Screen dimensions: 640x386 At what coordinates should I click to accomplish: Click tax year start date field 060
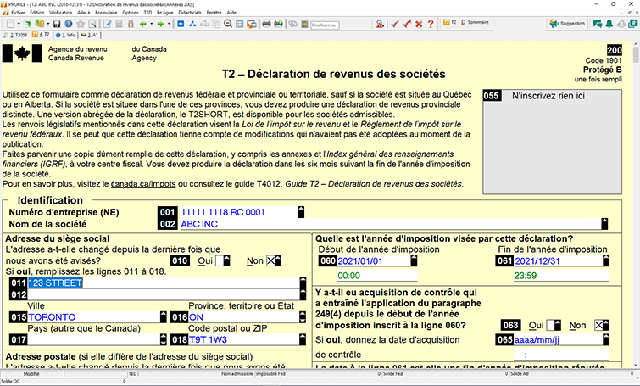point(373,261)
